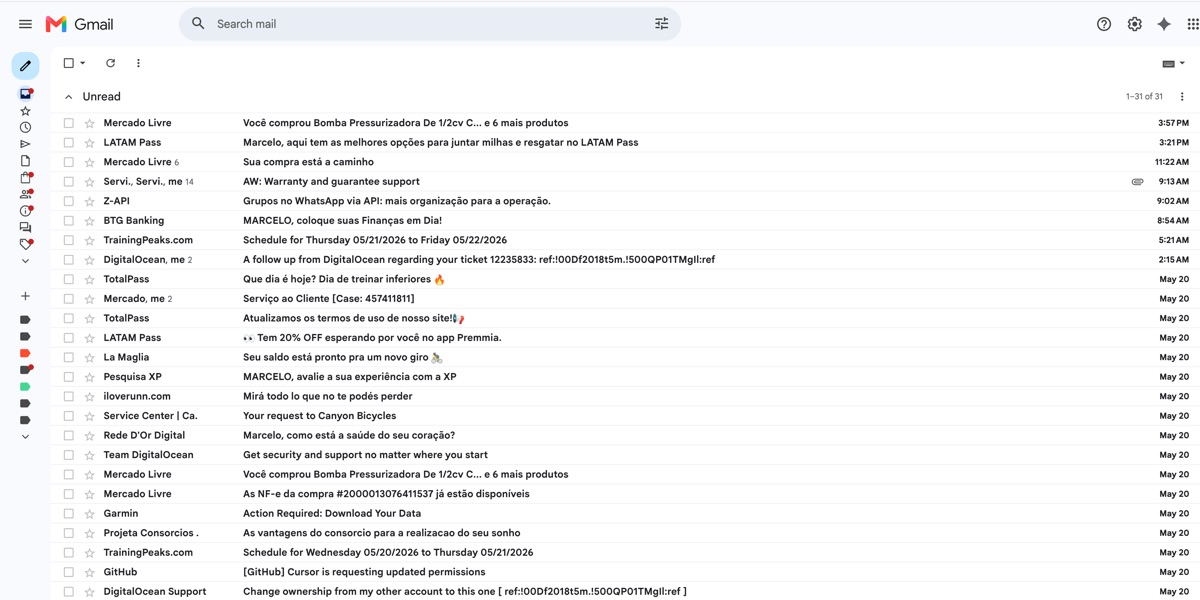The height and width of the screenshot is (600, 1200).
Task: Open Social people icon in sidebar
Action: click(x=25, y=194)
